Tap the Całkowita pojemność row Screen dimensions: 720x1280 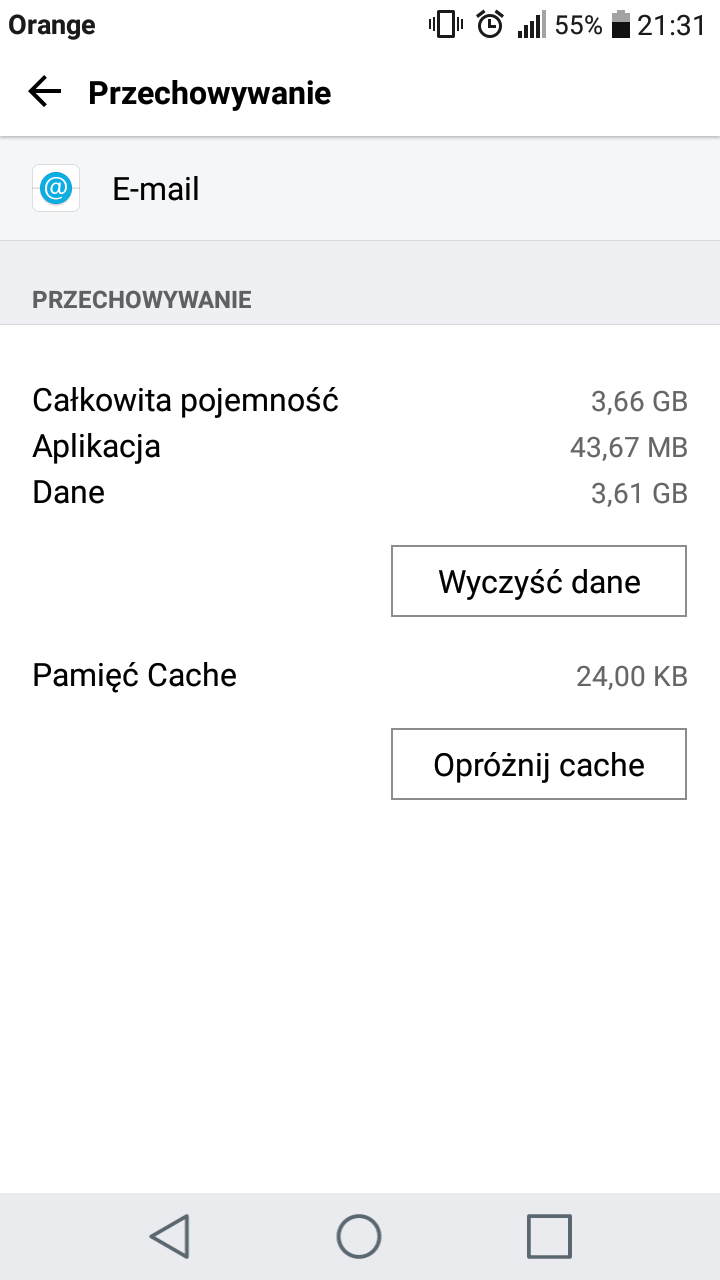coord(360,401)
